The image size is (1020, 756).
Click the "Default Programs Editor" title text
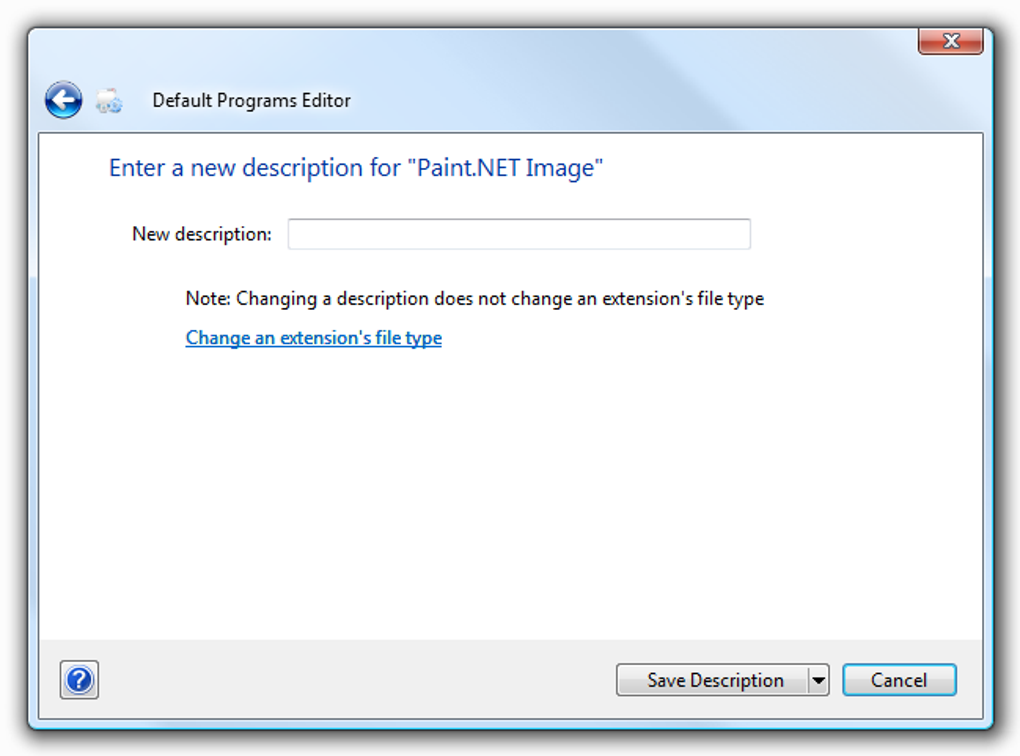coord(251,100)
